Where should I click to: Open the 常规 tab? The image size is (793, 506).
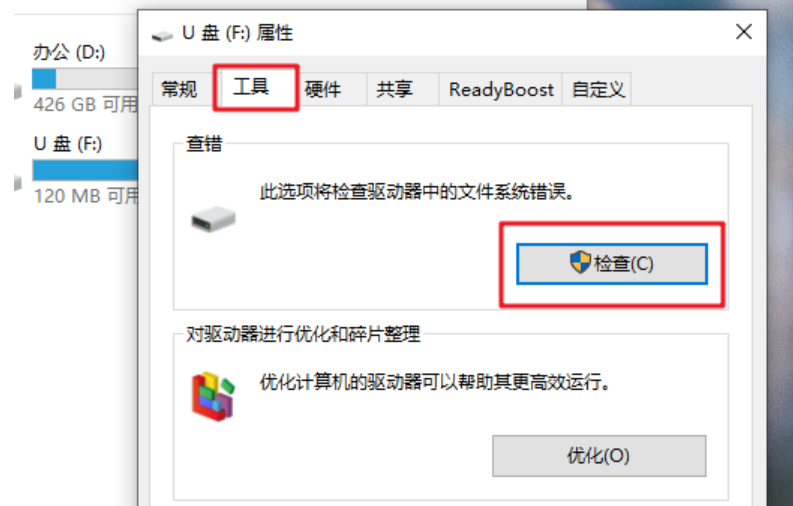pyautogui.click(x=179, y=89)
